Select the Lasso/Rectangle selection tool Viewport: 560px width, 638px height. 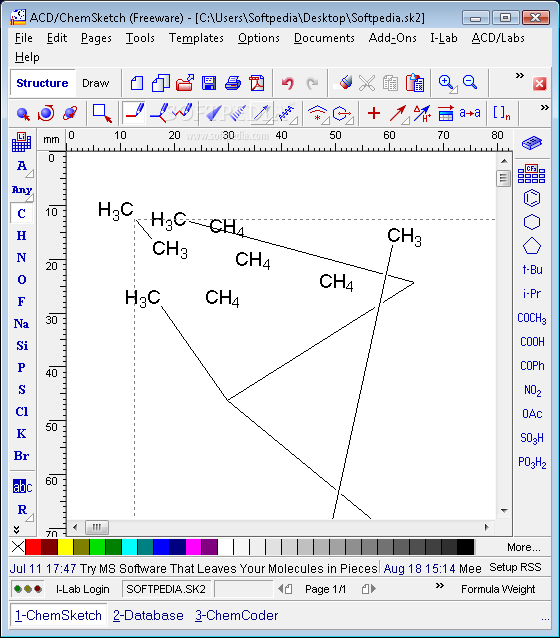tap(102, 113)
